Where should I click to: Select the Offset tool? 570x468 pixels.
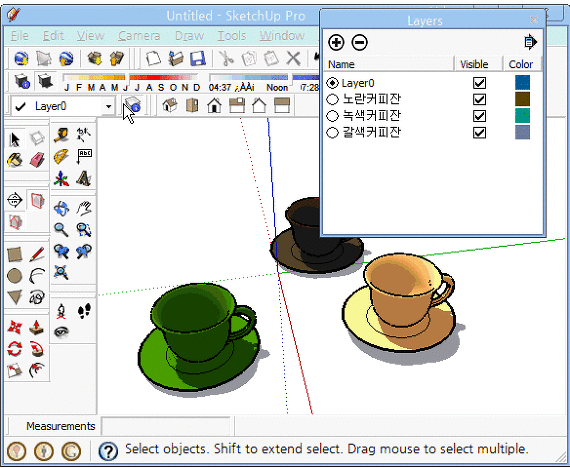37,371
